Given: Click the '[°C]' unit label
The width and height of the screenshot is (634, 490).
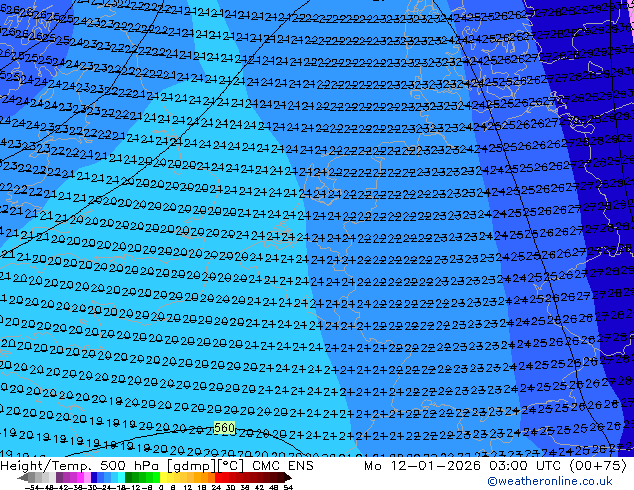Looking at the screenshot, I should click(x=230, y=466).
